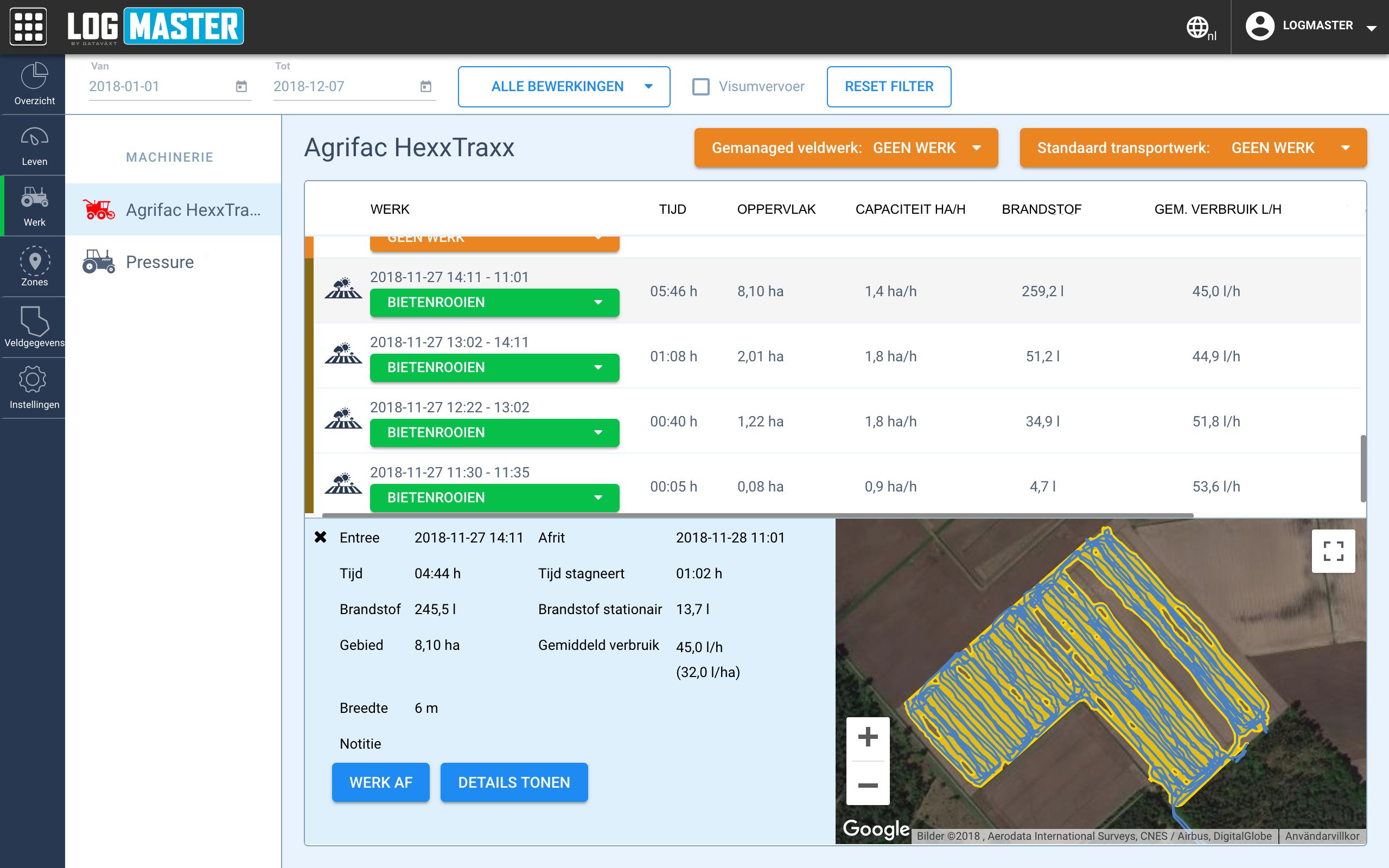
Task: Zoom in on map with plus
Action: point(867,737)
